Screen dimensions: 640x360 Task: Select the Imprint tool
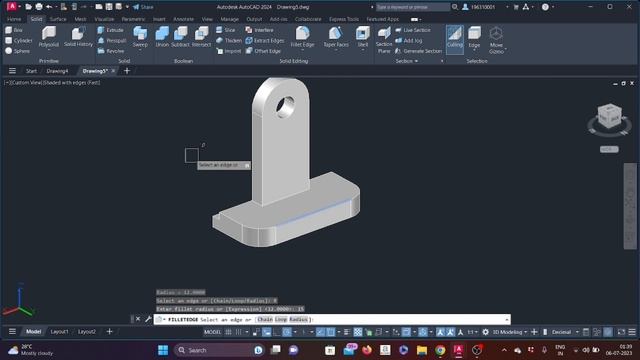pos(229,51)
